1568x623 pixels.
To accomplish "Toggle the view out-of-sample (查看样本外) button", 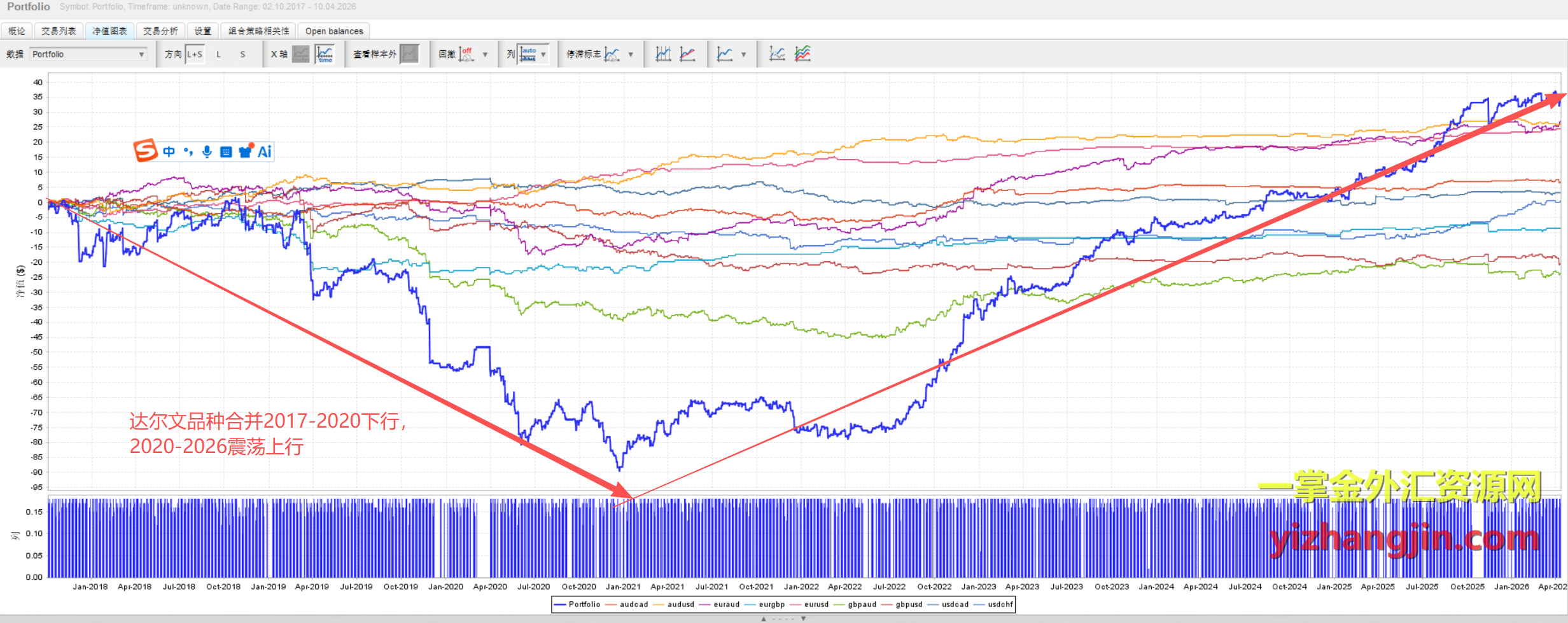I will [x=409, y=54].
